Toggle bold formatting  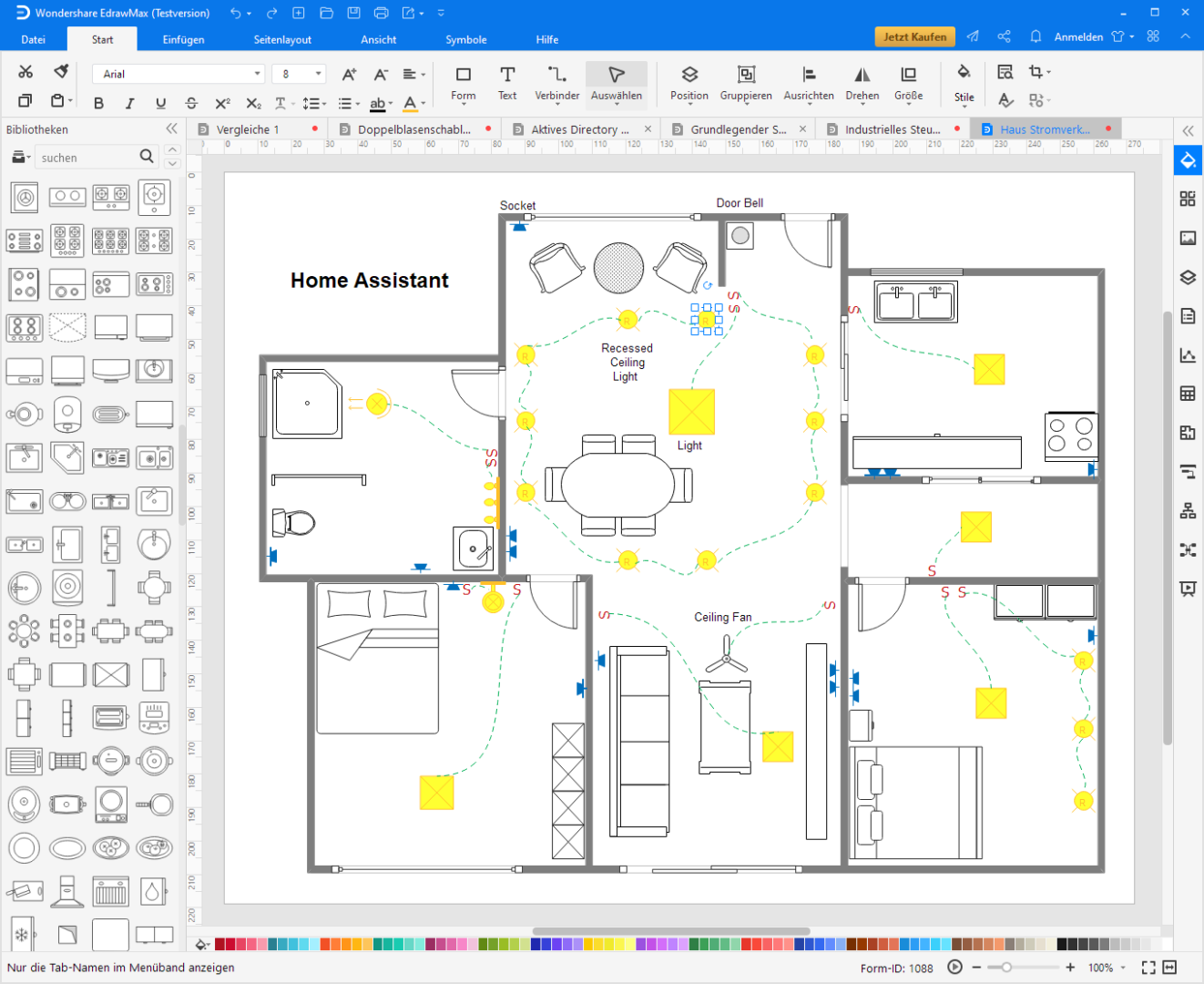98,103
